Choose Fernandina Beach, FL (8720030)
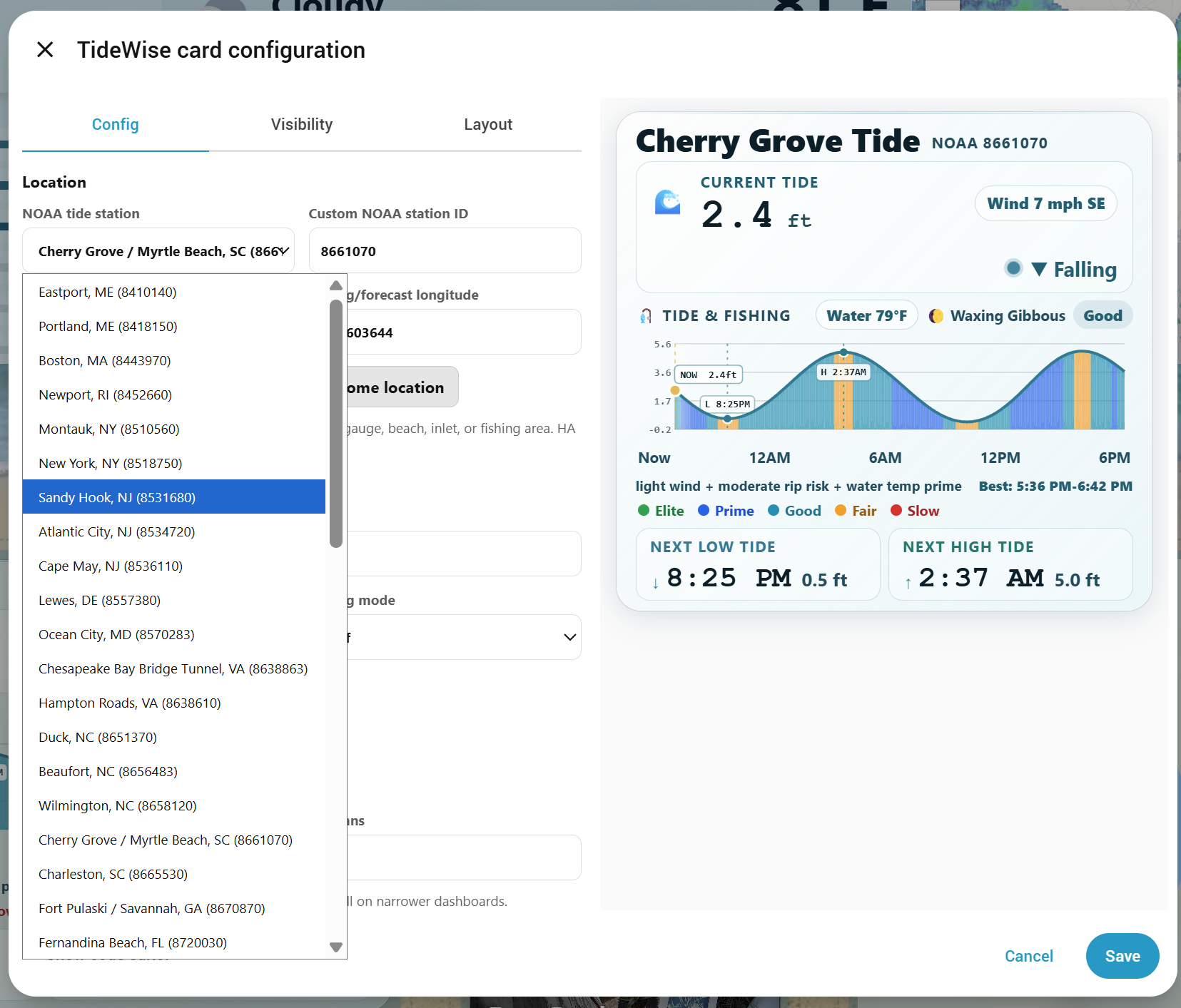The image size is (1181, 1008). [174, 942]
